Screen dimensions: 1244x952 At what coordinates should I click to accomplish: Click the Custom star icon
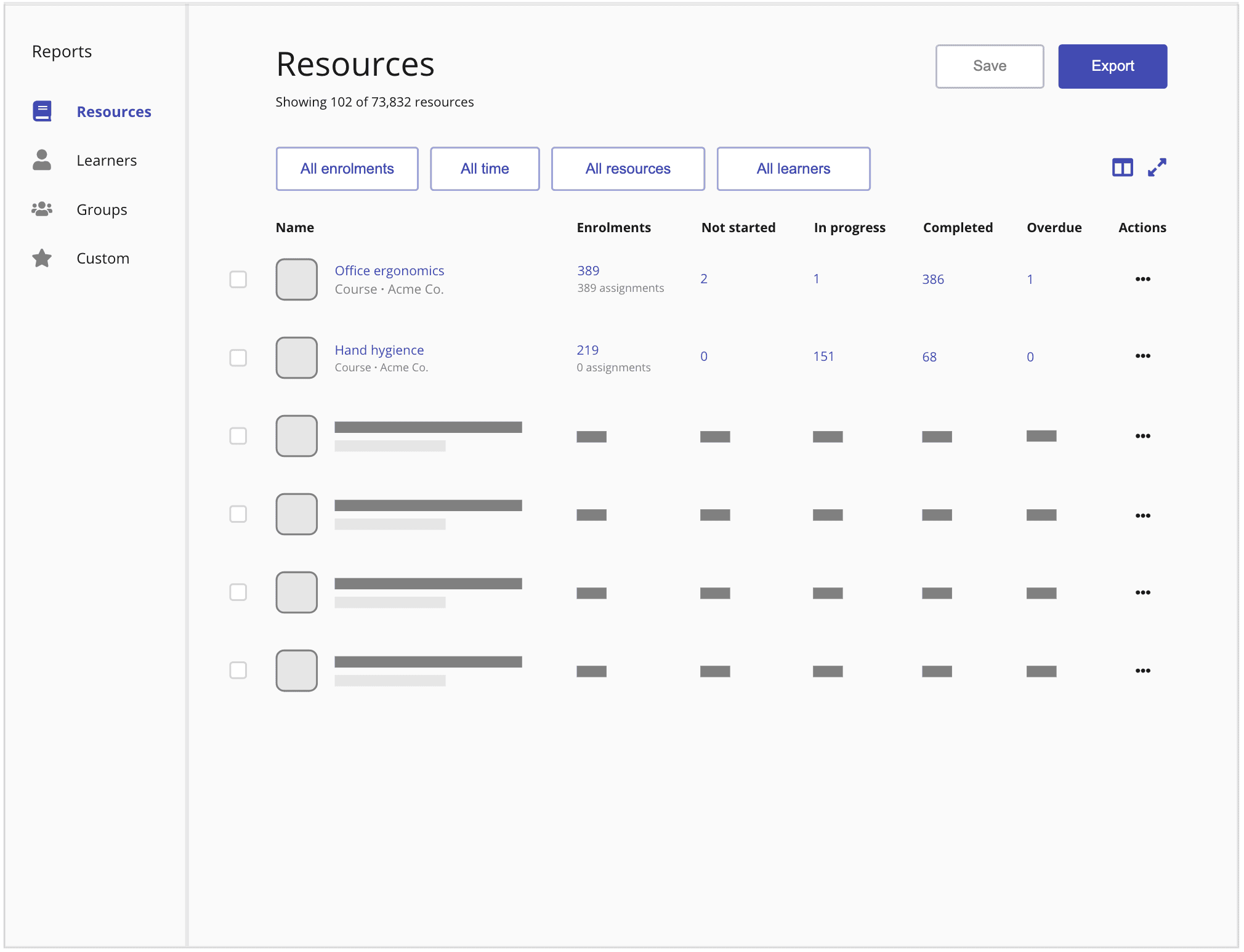tap(41, 258)
